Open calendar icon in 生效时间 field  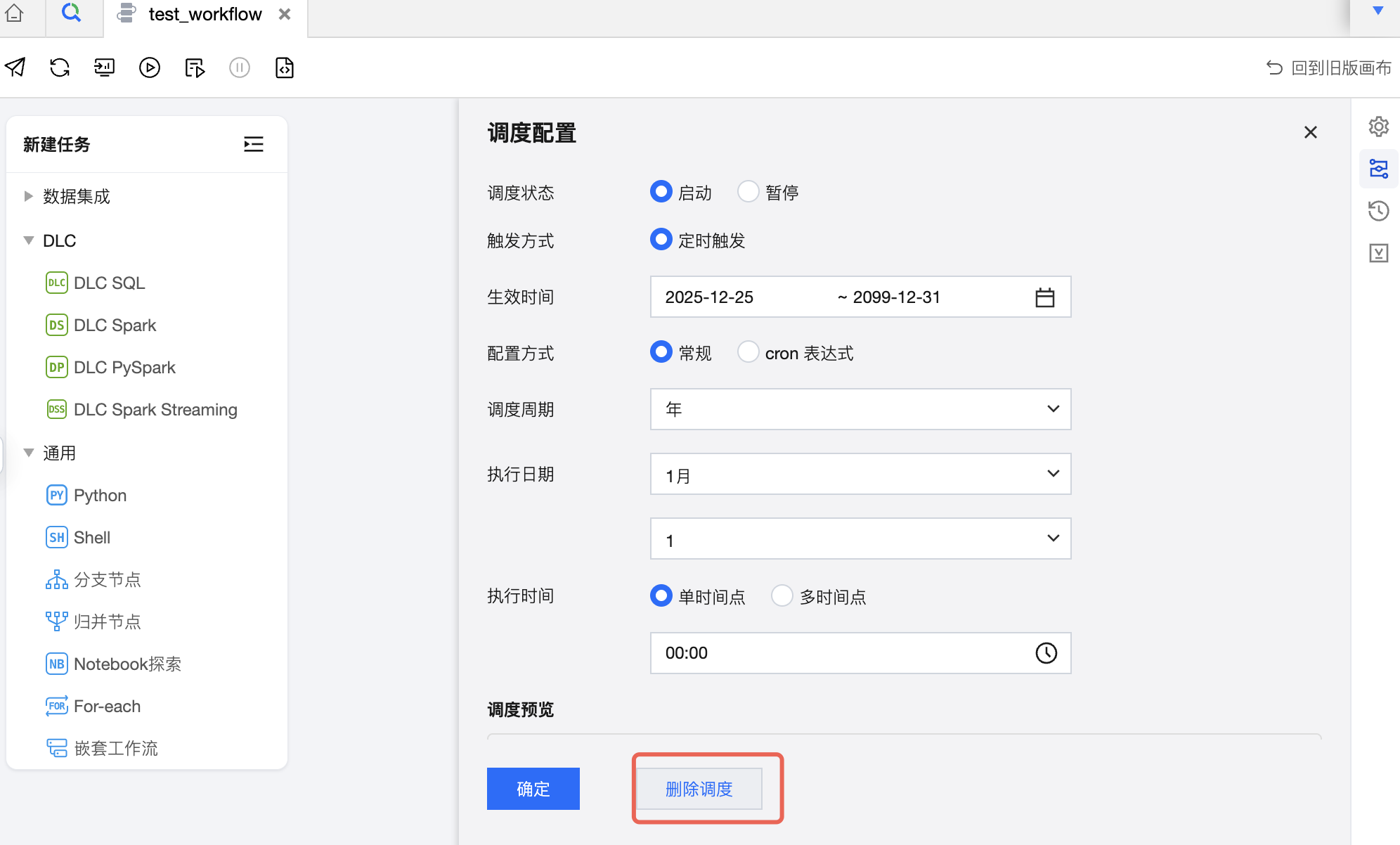click(1044, 297)
